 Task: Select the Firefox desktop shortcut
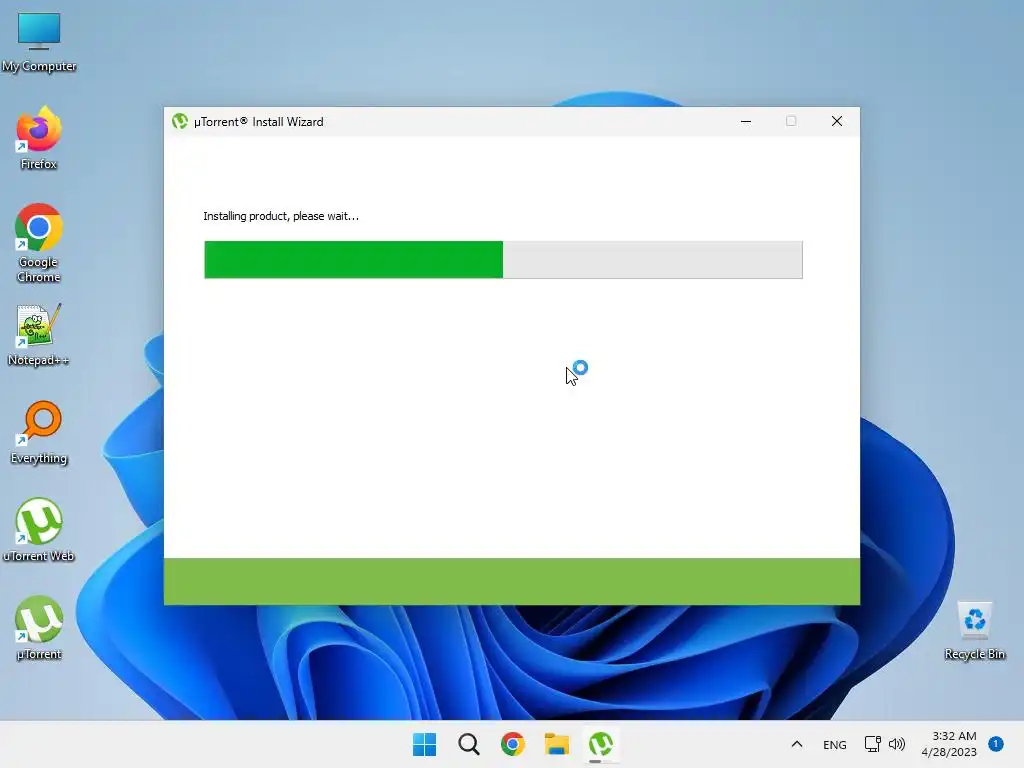39,138
